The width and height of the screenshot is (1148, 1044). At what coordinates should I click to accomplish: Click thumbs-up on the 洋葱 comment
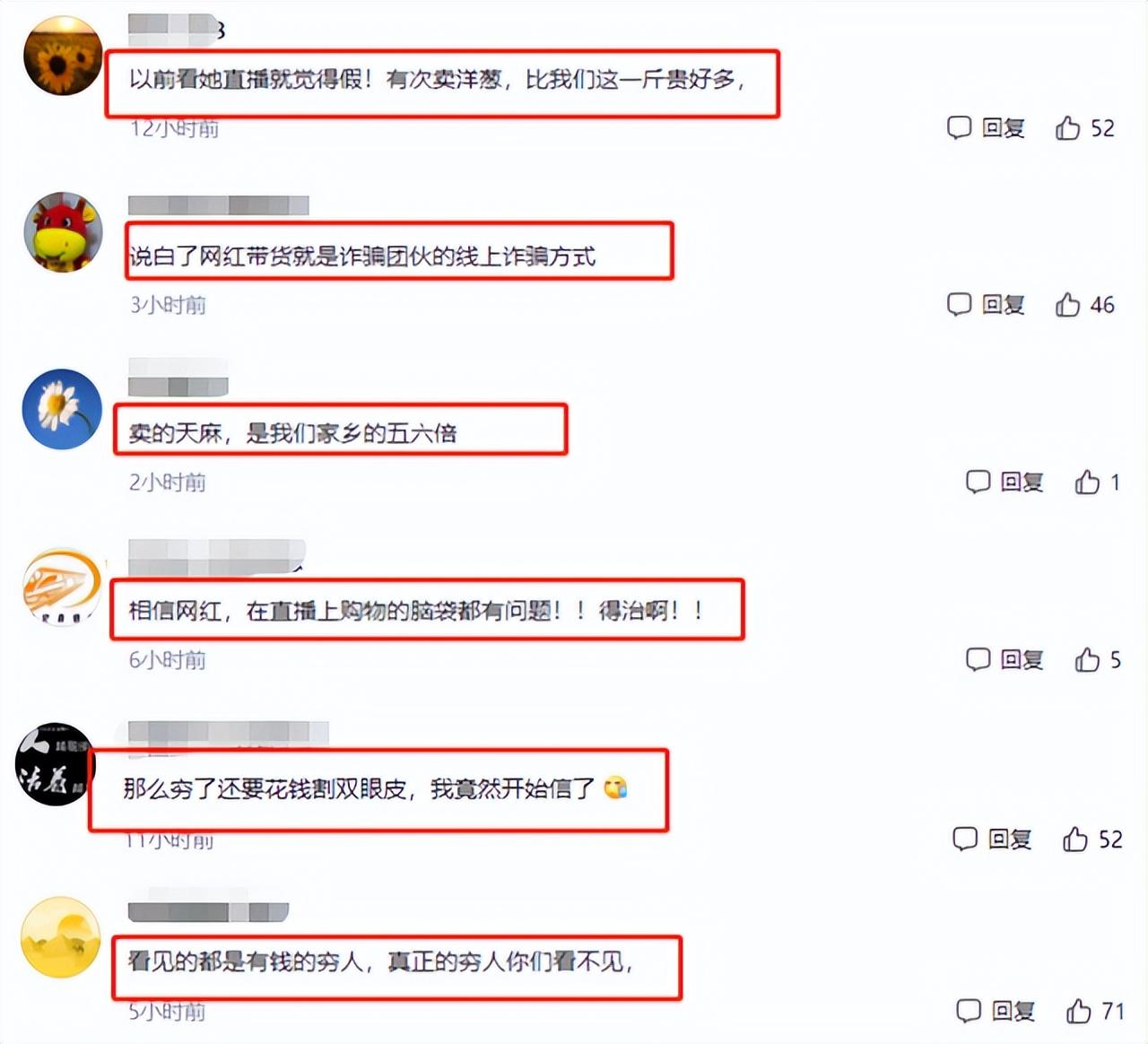pyautogui.click(x=1067, y=127)
